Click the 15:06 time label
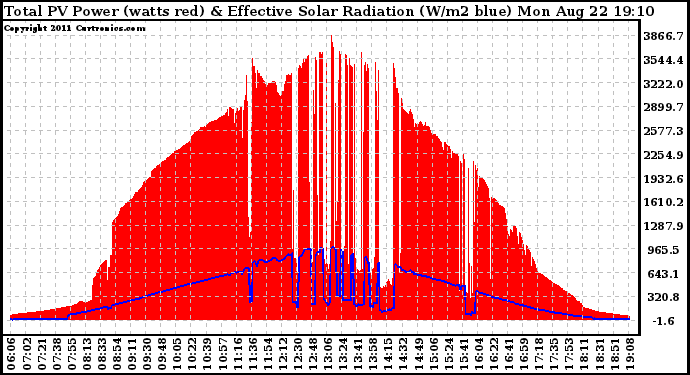Viewport: 690px width, 375px height. pyautogui.click(x=433, y=354)
